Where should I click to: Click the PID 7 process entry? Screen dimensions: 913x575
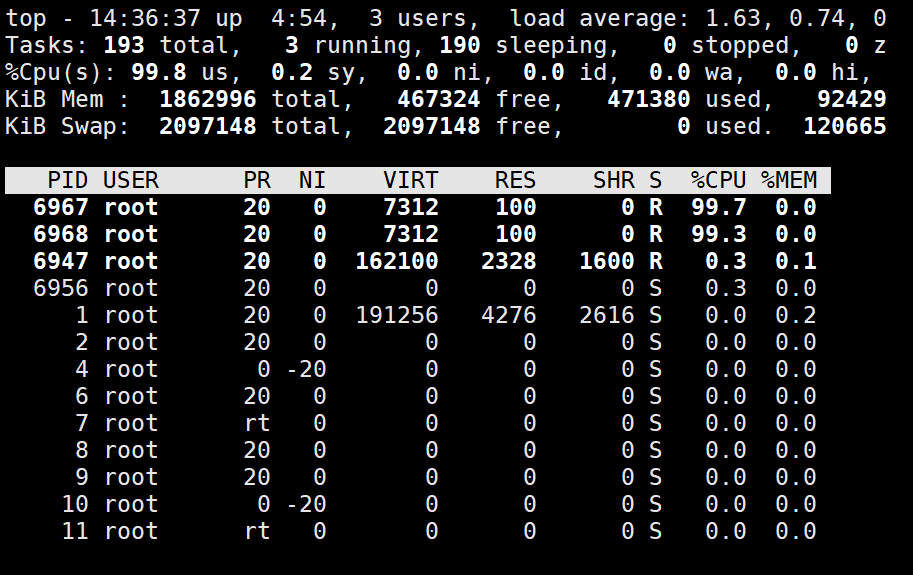point(417,423)
